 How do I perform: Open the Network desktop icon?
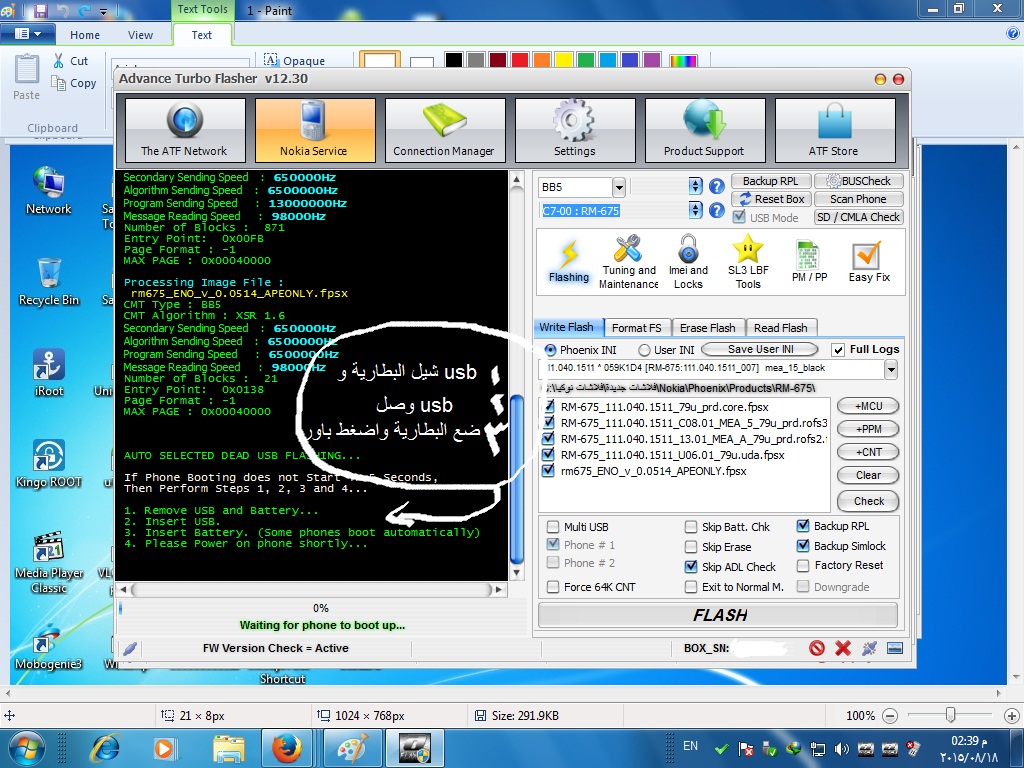pyautogui.click(x=49, y=191)
